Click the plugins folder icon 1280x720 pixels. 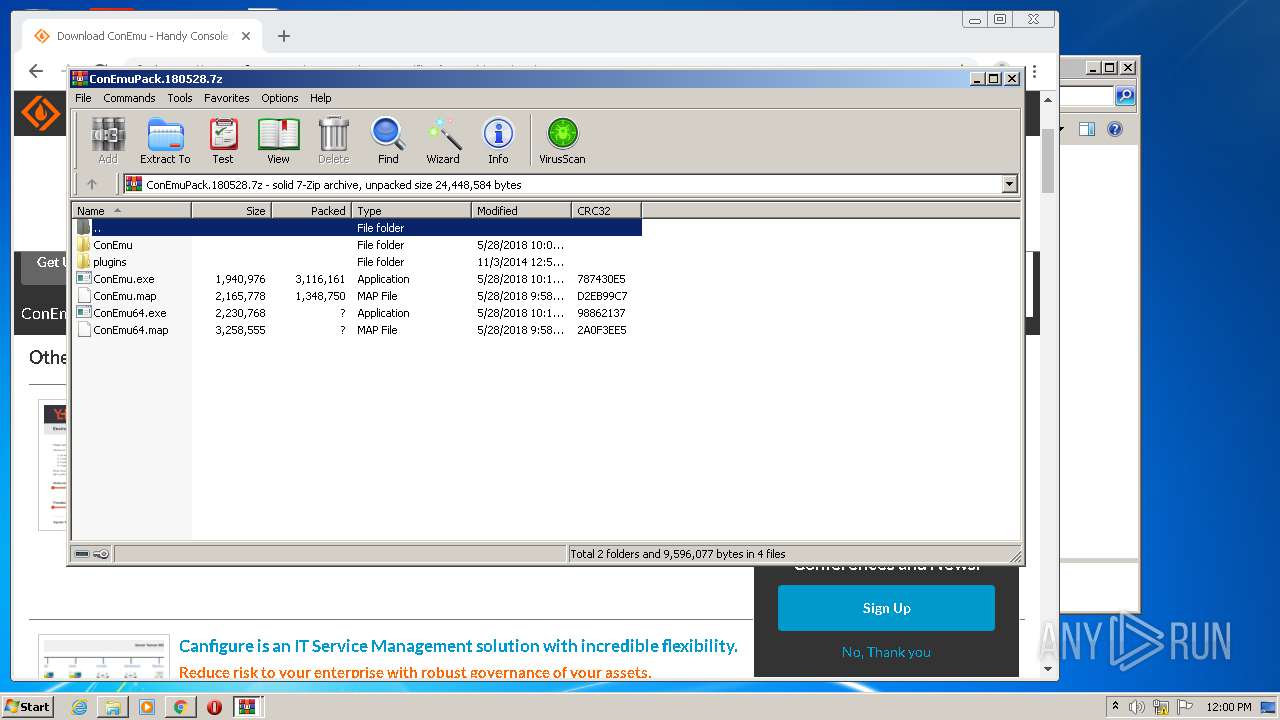click(84, 262)
